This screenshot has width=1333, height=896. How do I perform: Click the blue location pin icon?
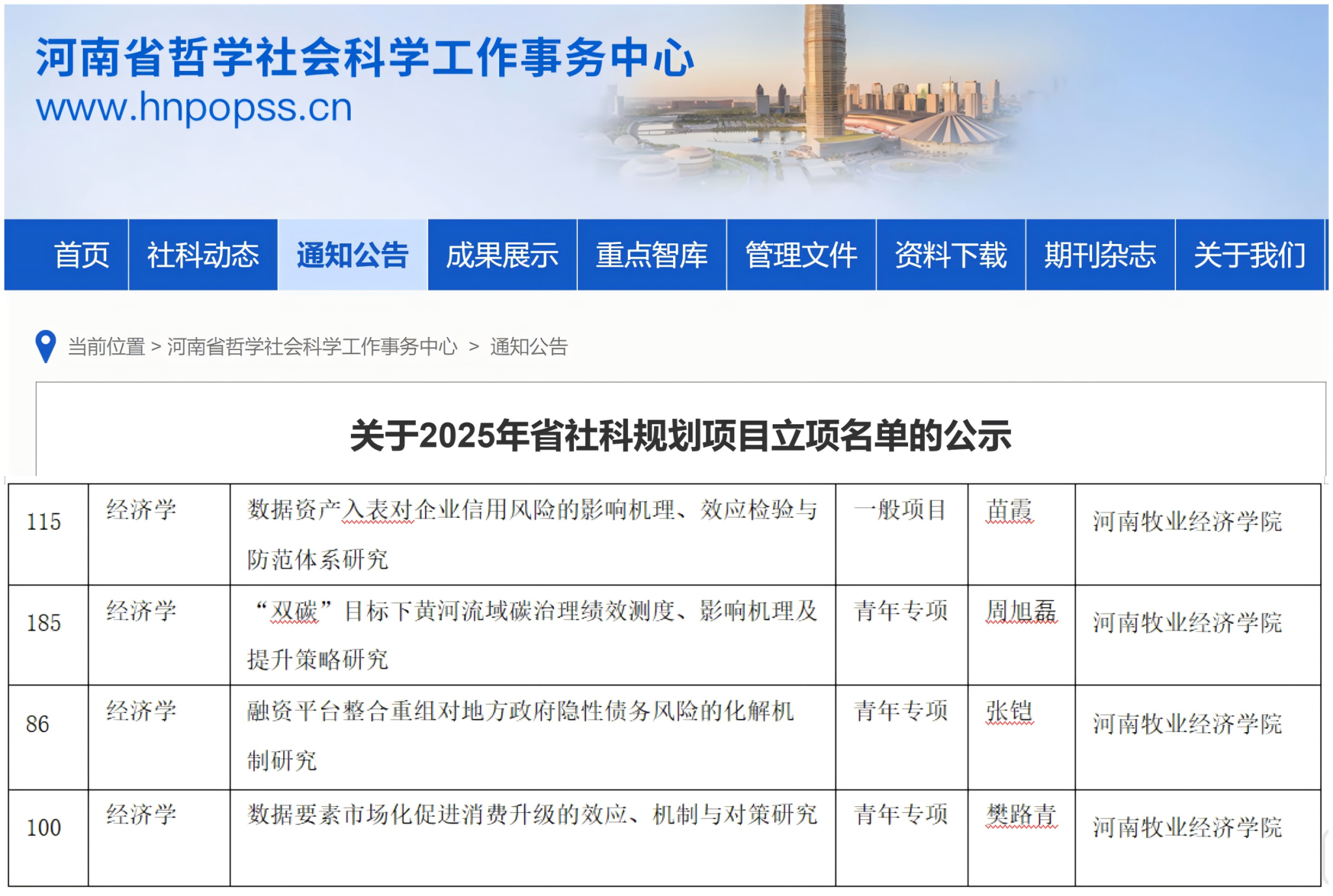[45, 346]
